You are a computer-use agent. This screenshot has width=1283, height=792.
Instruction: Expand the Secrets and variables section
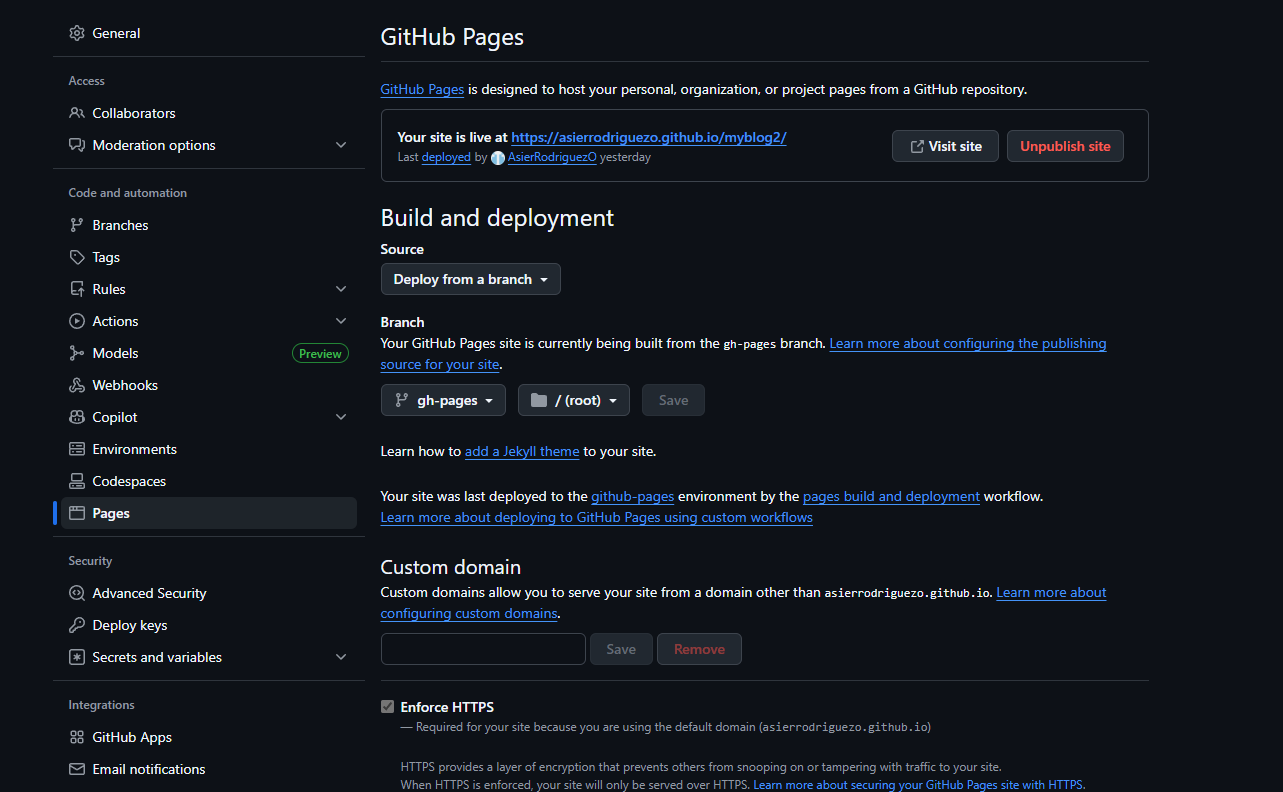pyautogui.click(x=341, y=657)
